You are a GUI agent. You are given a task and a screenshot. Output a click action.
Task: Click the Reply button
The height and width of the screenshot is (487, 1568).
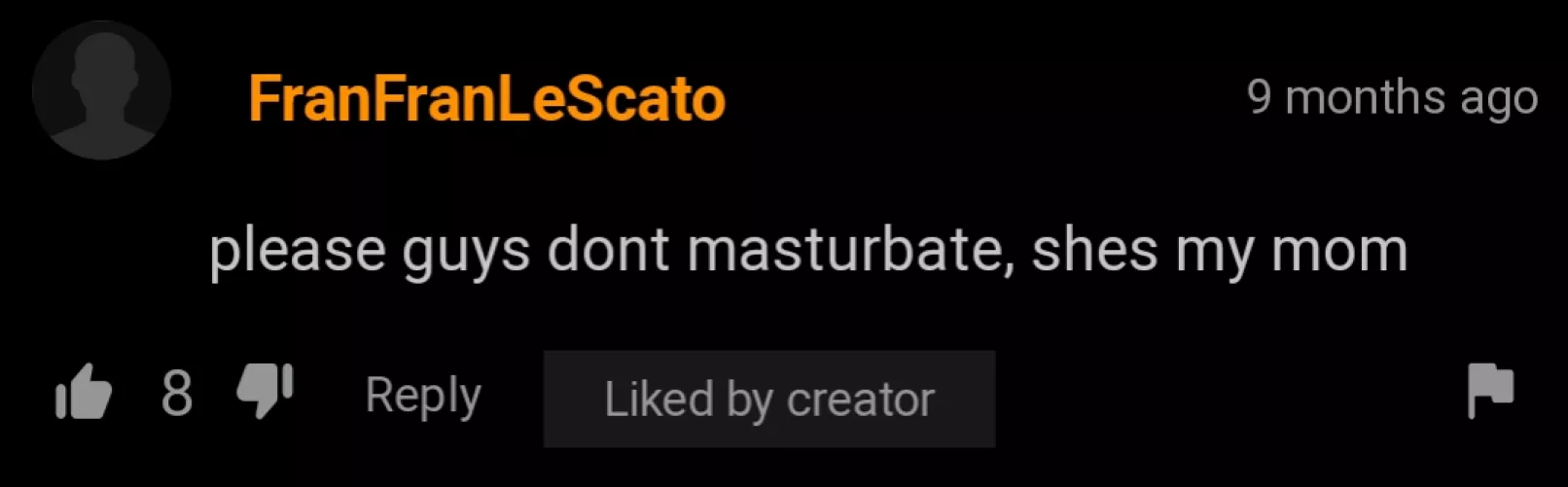tap(423, 396)
